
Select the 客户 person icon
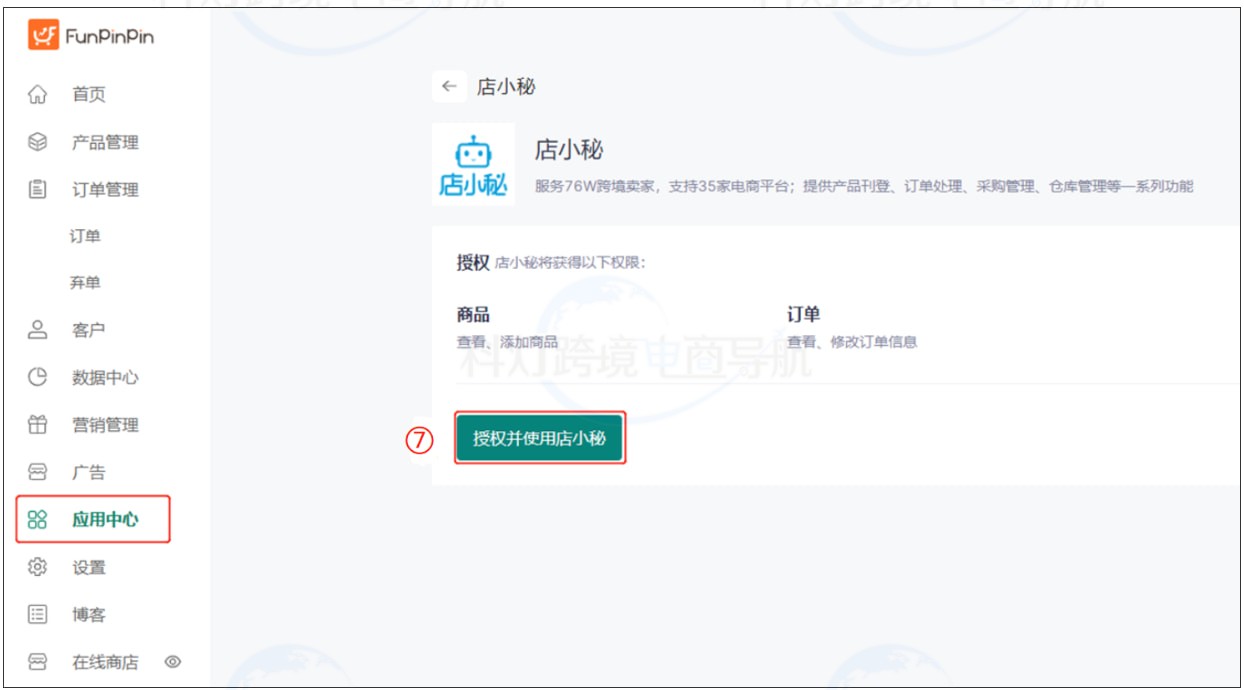[35, 330]
